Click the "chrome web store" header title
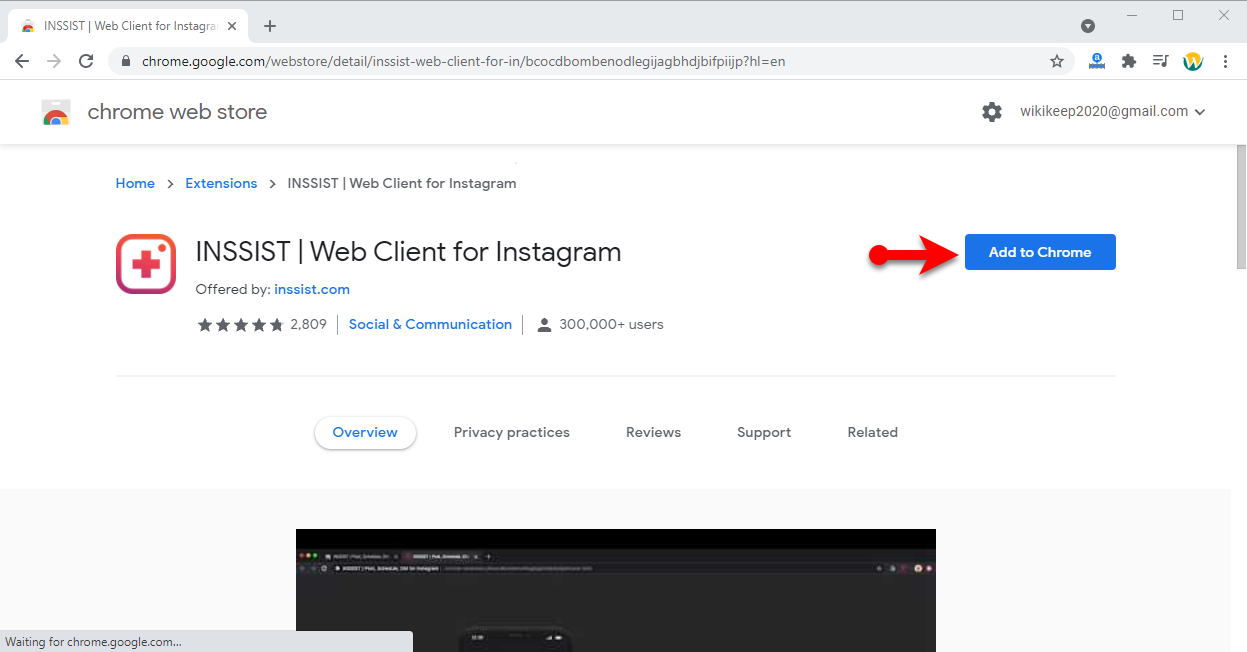 click(177, 112)
